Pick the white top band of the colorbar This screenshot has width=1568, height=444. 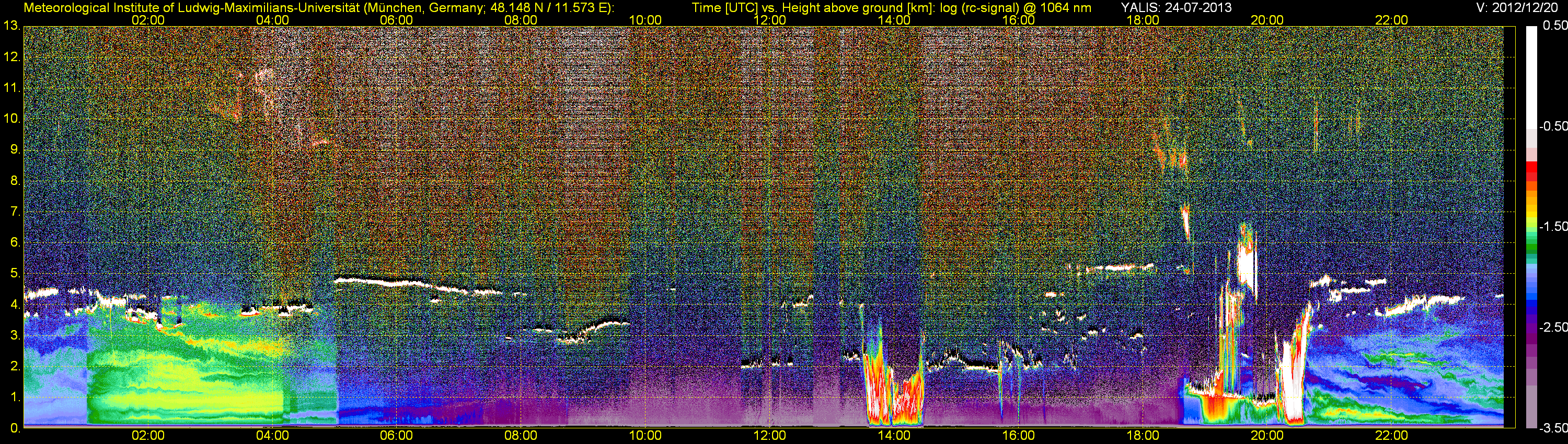coord(1531,77)
